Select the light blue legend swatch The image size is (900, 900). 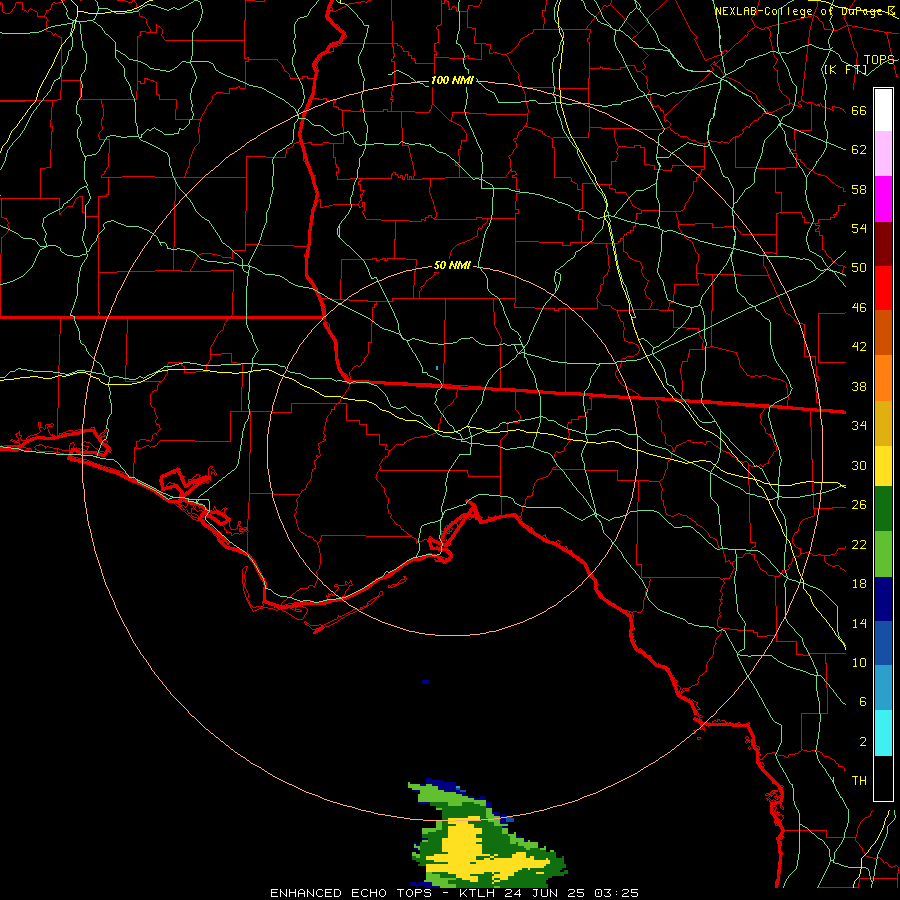pos(883,688)
